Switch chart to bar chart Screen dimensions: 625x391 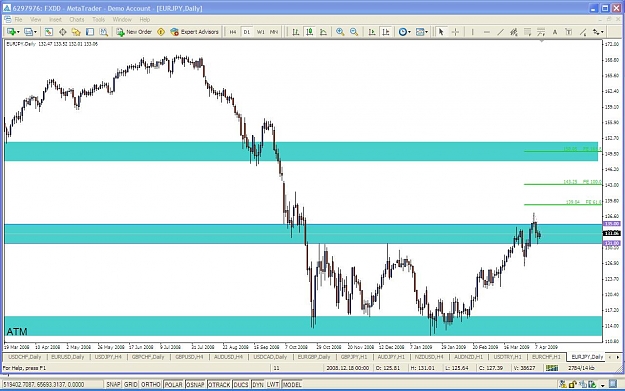(296, 32)
